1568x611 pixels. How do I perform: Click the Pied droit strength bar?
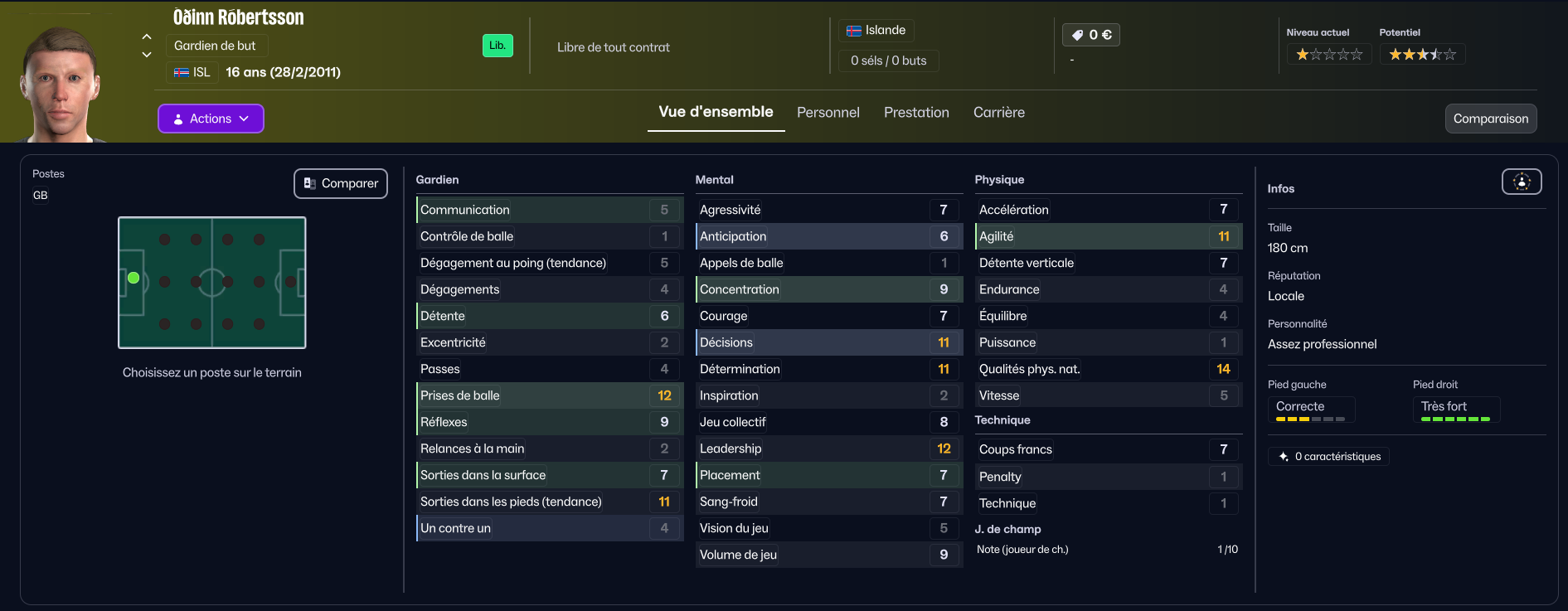click(x=1455, y=419)
